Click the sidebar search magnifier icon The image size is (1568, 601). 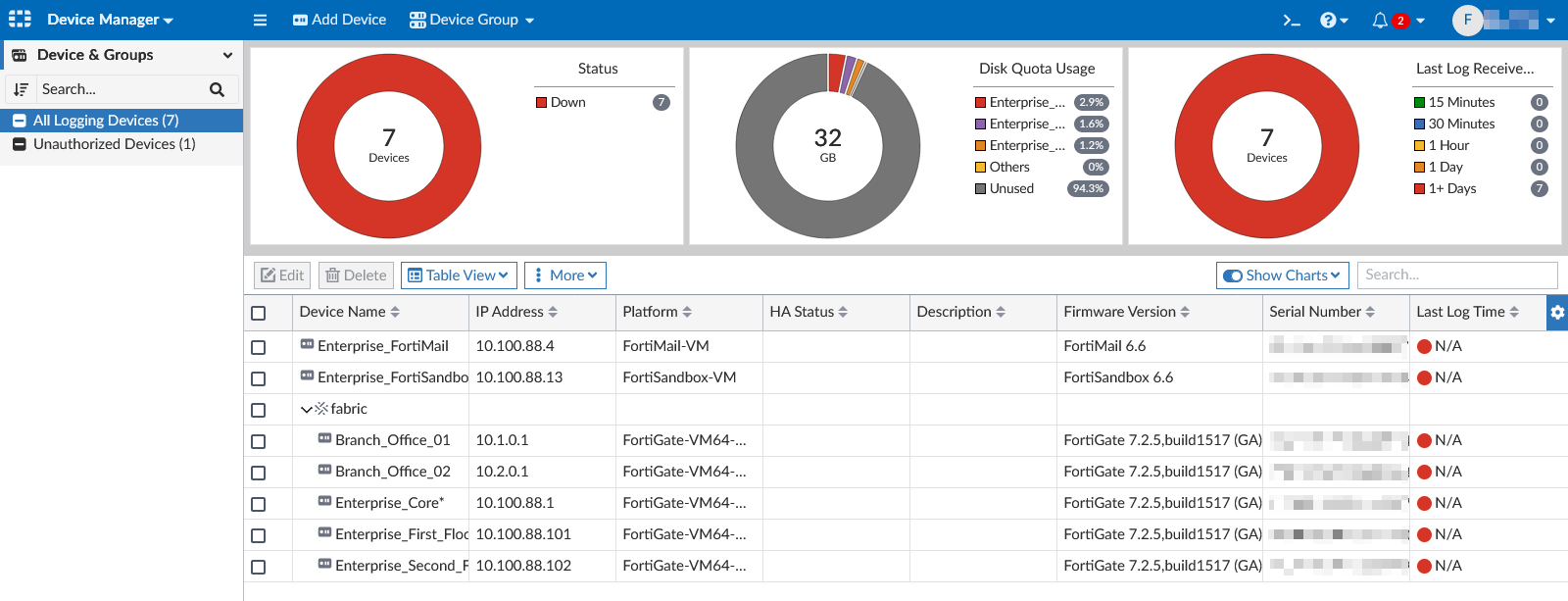(218, 89)
